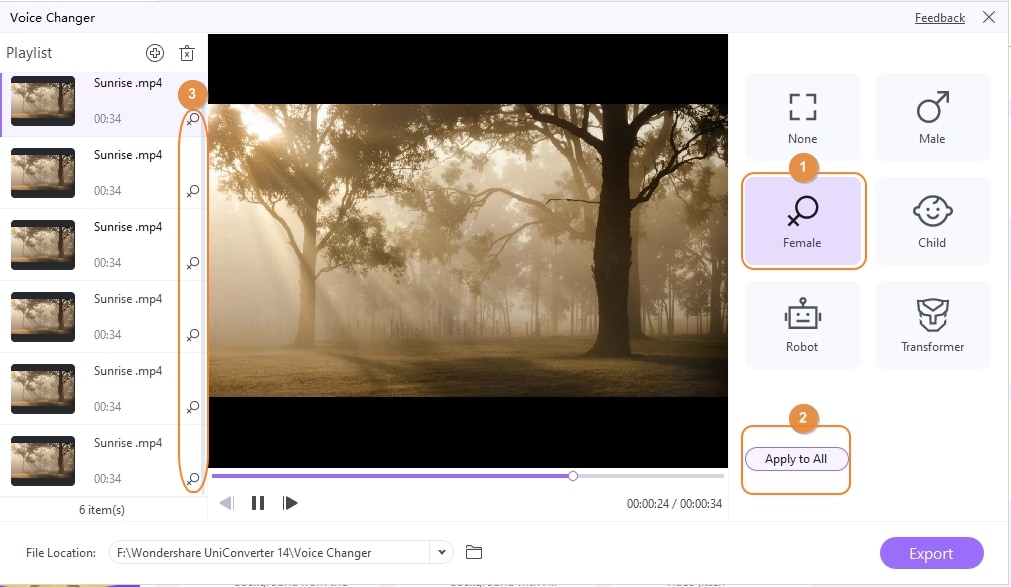Click the video preview area
The width and height of the screenshot is (1011, 587).
point(468,250)
